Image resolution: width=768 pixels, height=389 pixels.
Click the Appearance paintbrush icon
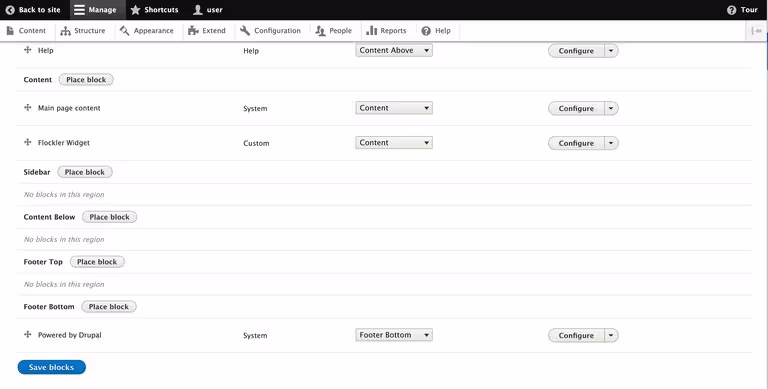click(x=124, y=30)
